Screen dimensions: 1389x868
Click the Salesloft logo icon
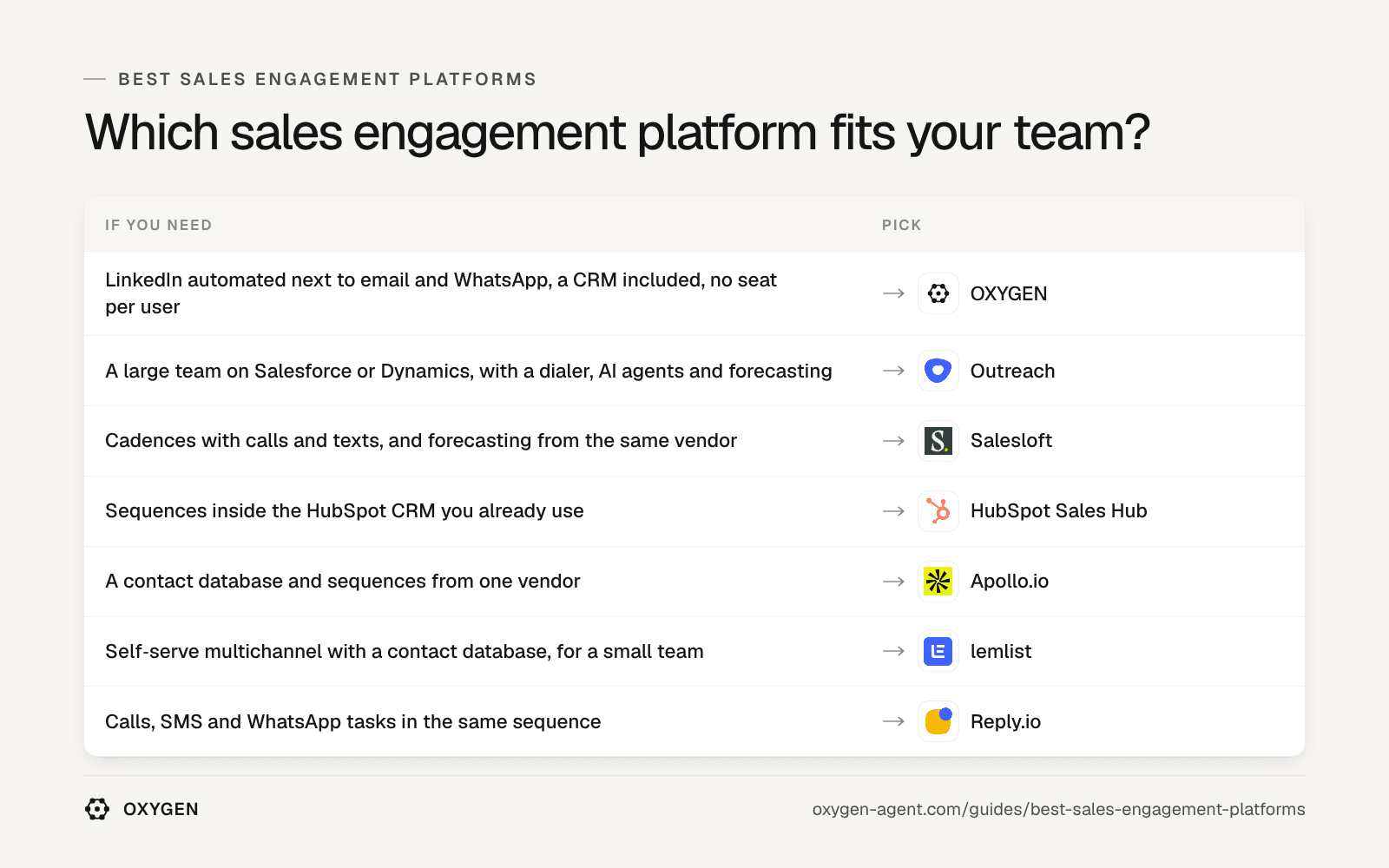[938, 441]
